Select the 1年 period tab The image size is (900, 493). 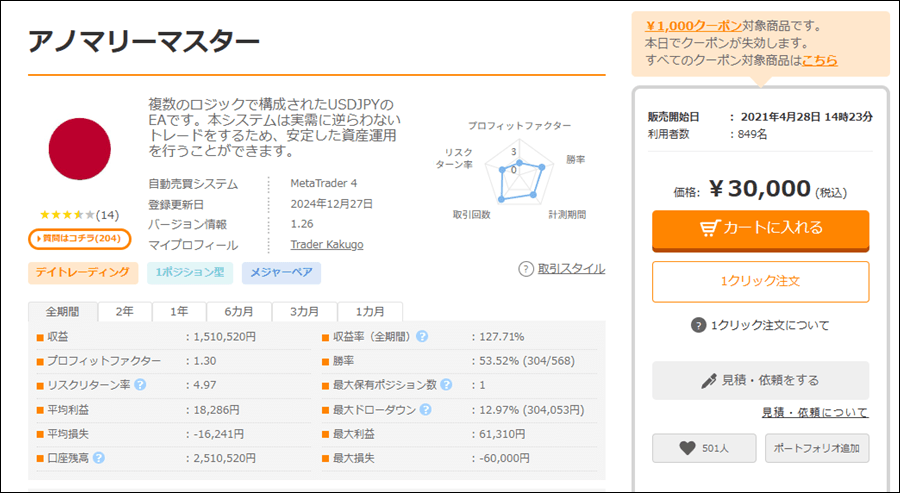pos(179,312)
